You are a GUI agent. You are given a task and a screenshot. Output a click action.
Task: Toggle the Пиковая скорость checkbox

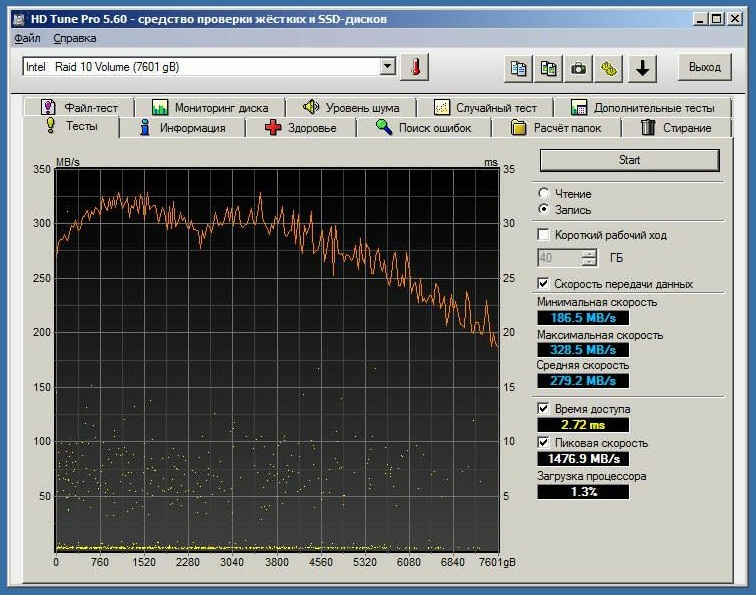click(x=544, y=443)
